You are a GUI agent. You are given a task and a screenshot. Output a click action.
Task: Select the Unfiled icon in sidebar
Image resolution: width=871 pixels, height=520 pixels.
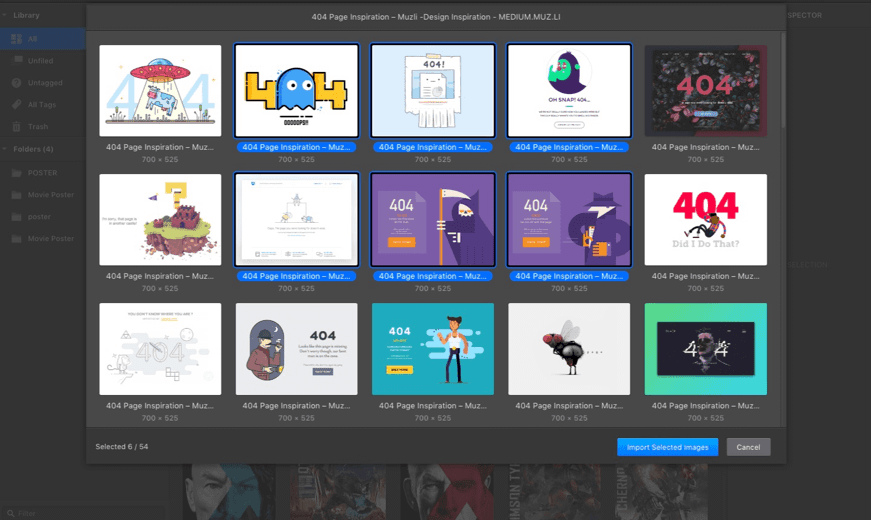pyautogui.click(x=16, y=60)
